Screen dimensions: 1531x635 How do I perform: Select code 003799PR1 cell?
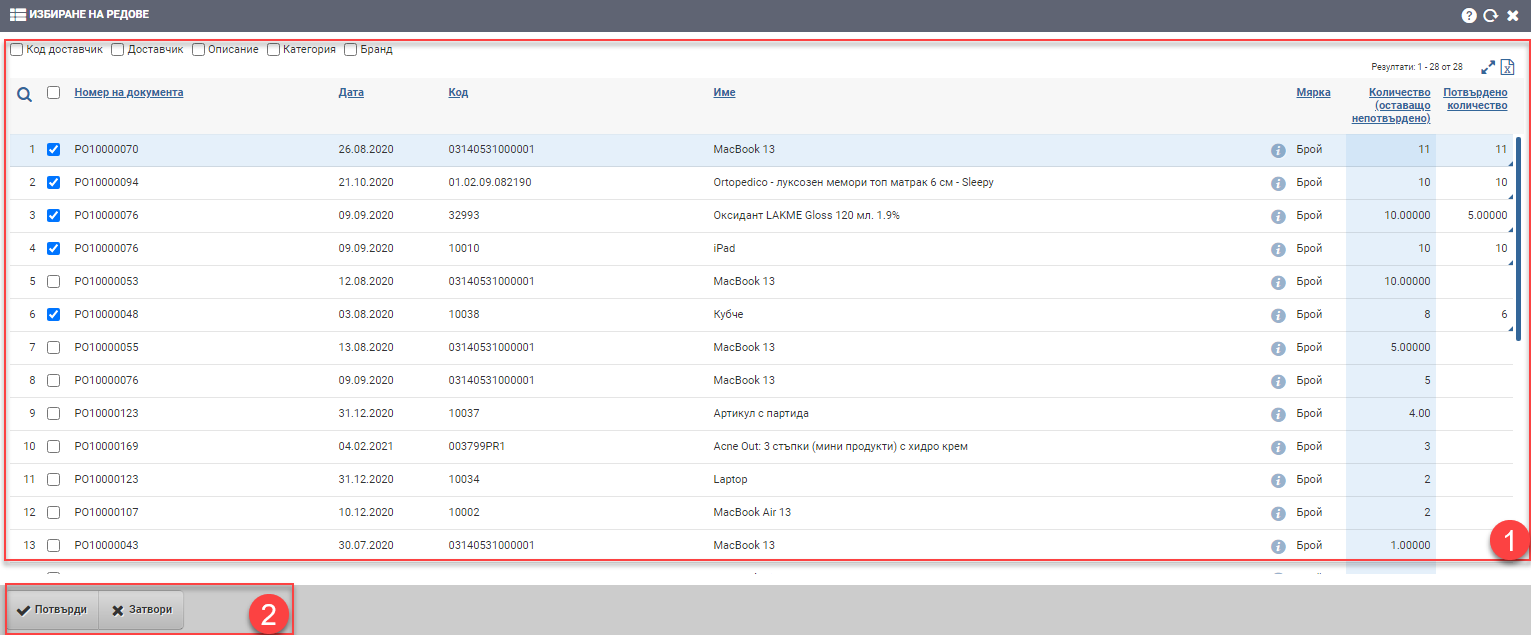476,446
